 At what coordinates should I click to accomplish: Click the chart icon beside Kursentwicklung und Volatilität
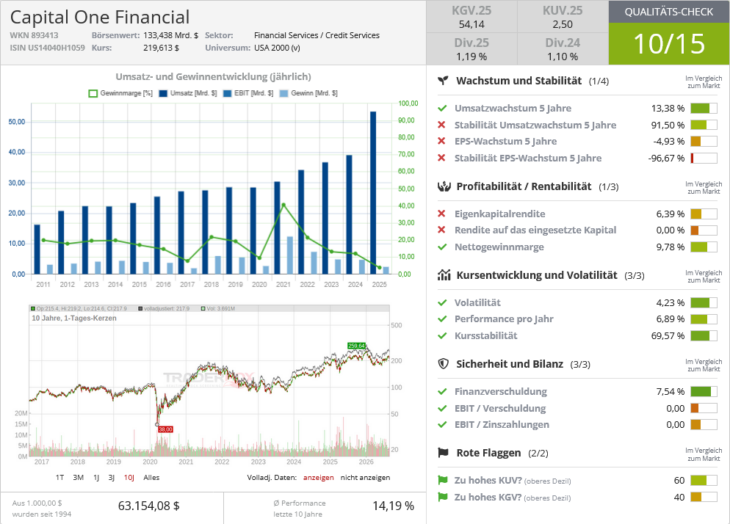(444, 275)
